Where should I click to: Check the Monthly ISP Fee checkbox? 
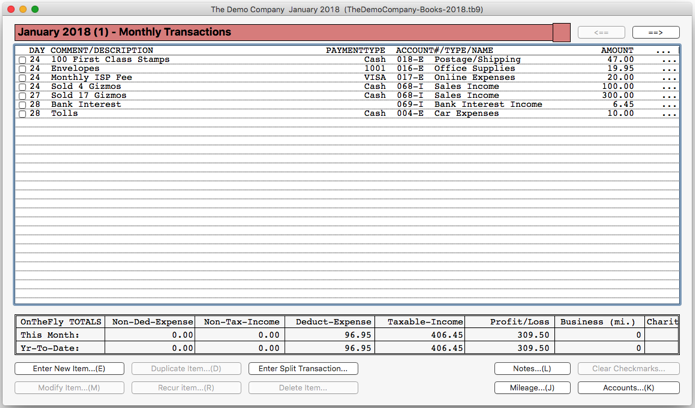click(x=22, y=78)
